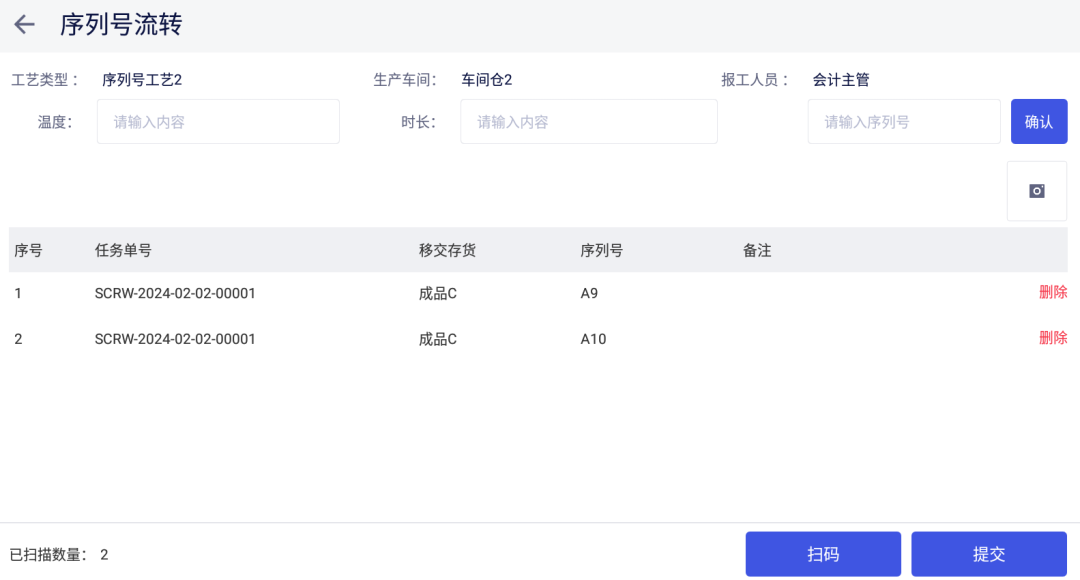Viewport: 1080px width, 580px height.
Task: Select the 移交存货 column header
Action: tap(447, 251)
